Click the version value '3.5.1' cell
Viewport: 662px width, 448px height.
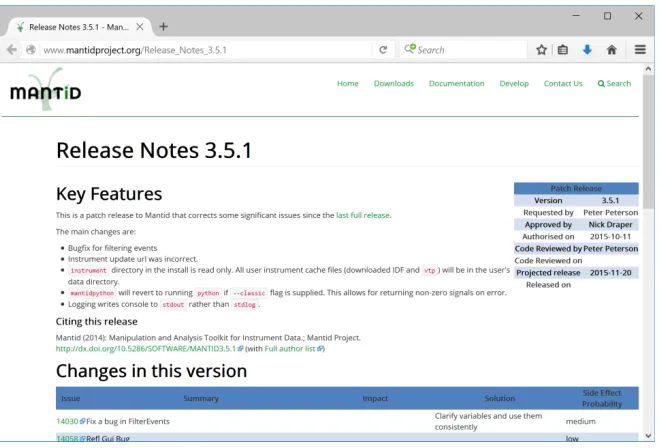point(610,201)
